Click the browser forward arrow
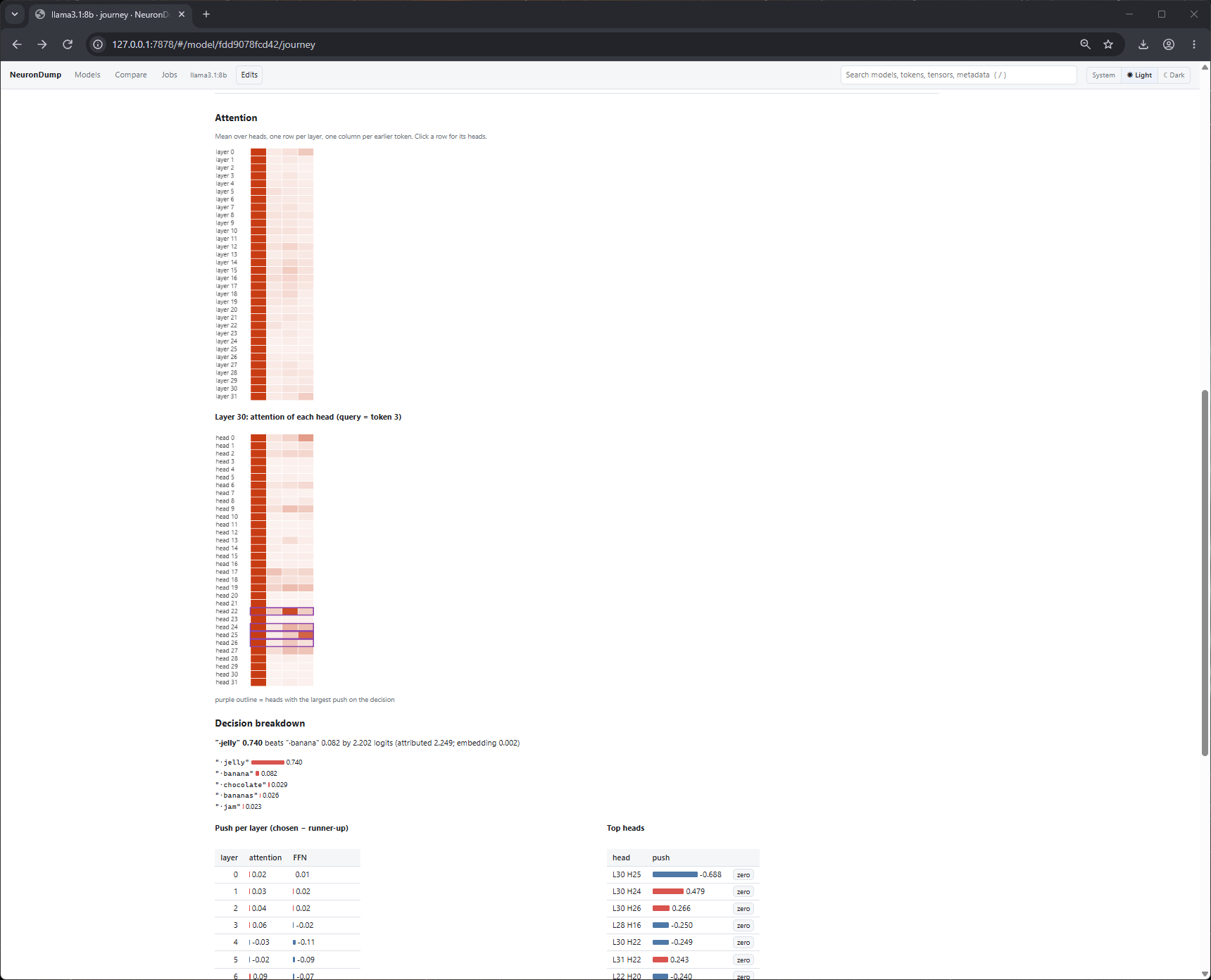The height and width of the screenshot is (980, 1211). click(42, 44)
